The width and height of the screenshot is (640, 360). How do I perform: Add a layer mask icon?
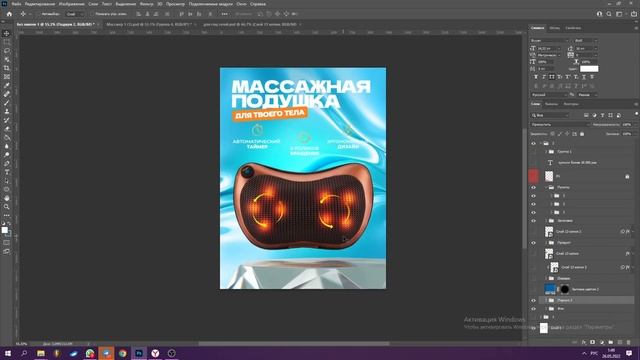(x=593, y=342)
